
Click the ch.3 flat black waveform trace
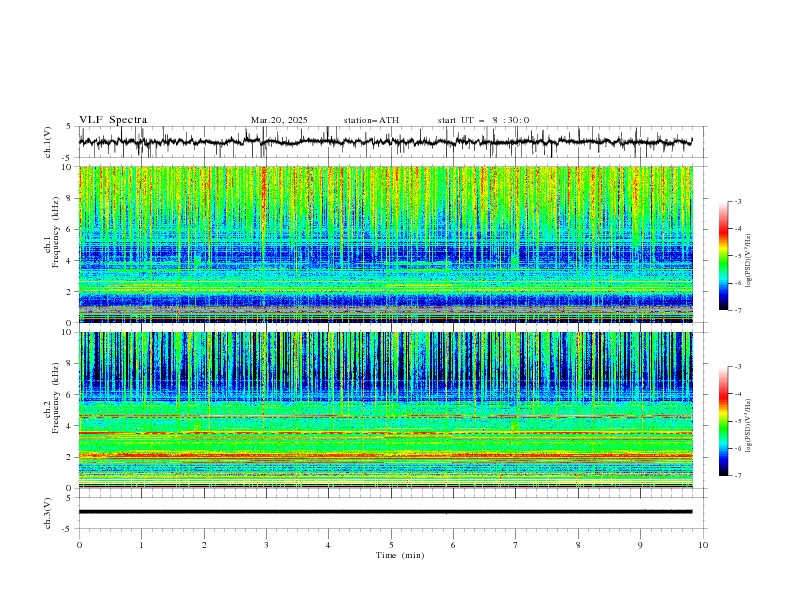pyautogui.click(x=385, y=512)
